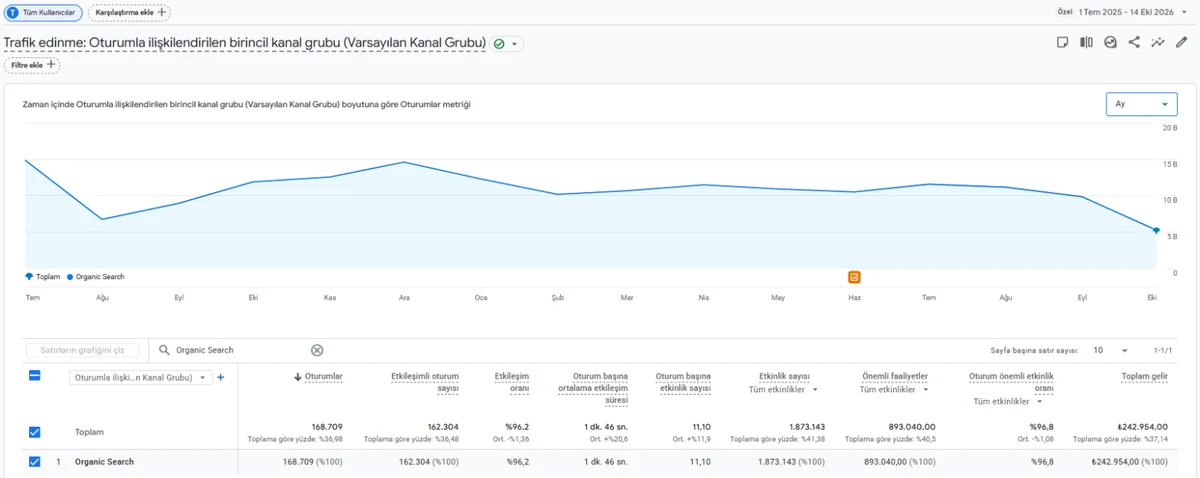
Task: Click the Tüm Kullanıcılar segment chip
Action: click(43, 12)
